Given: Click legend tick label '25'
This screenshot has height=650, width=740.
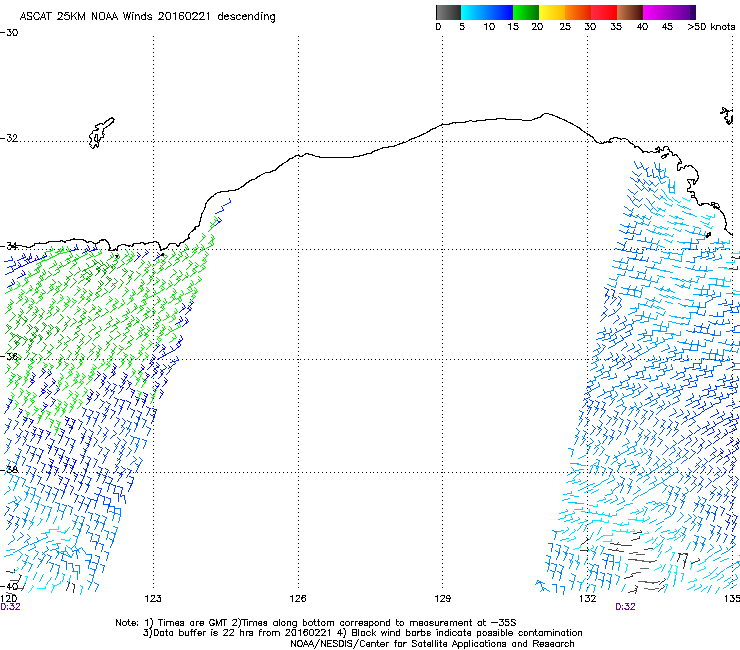Looking at the screenshot, I should click(x=565, y=27).
